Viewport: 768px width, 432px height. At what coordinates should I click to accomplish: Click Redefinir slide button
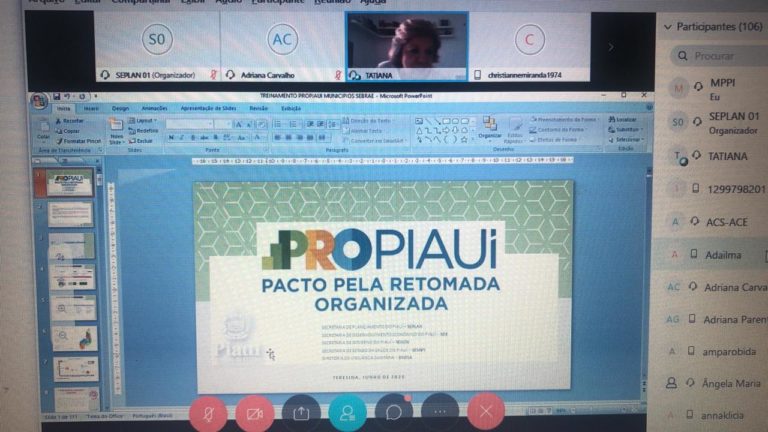tap(144, 131)
